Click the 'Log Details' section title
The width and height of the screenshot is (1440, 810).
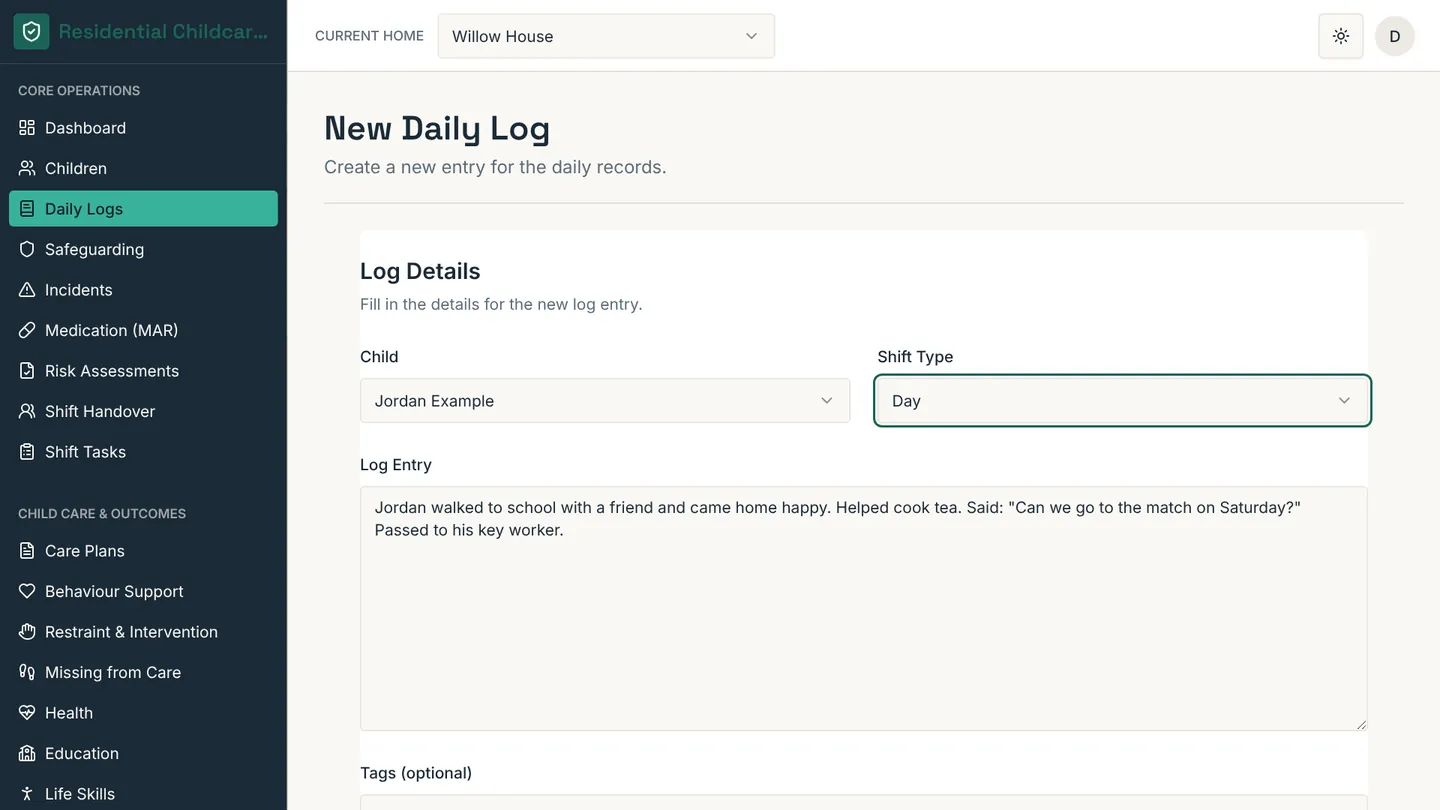[x=420, y=271]
